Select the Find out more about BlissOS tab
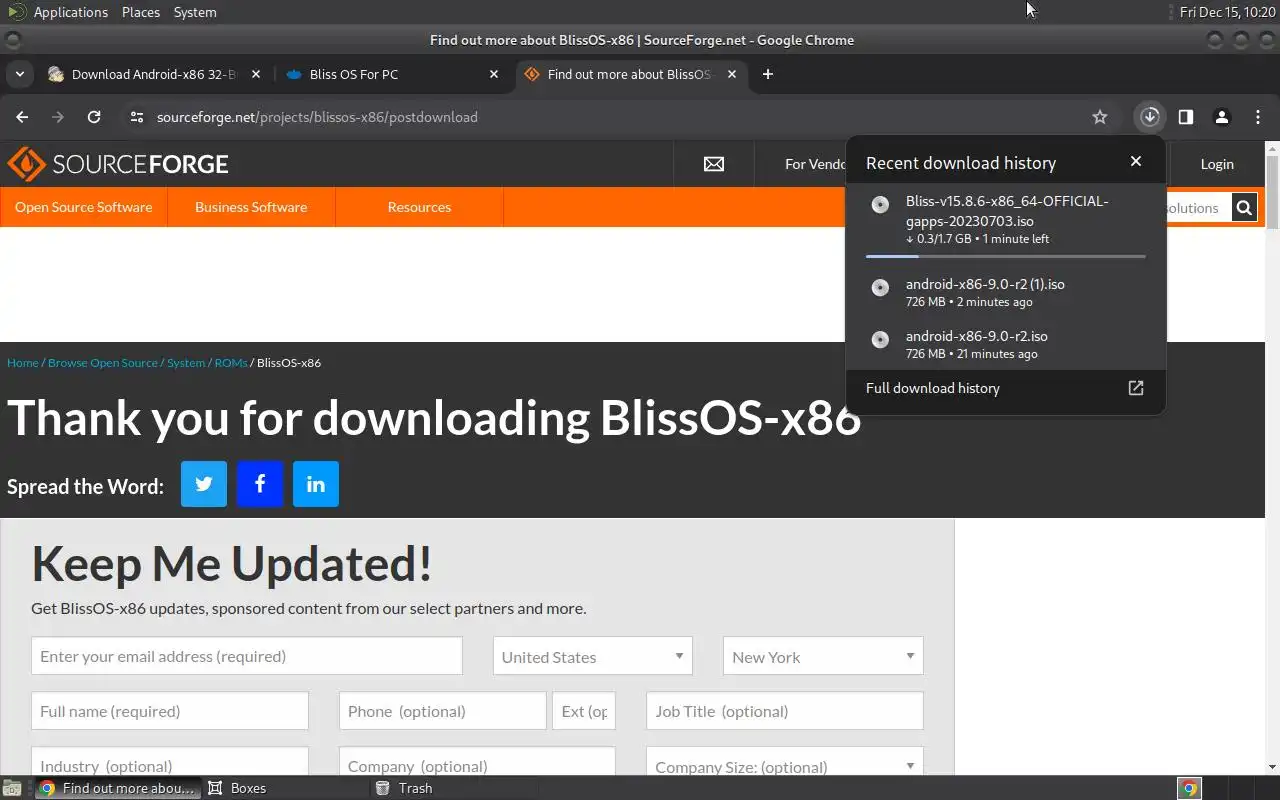This screenshot has width=1280, height=800. click(x=630, y=74)
